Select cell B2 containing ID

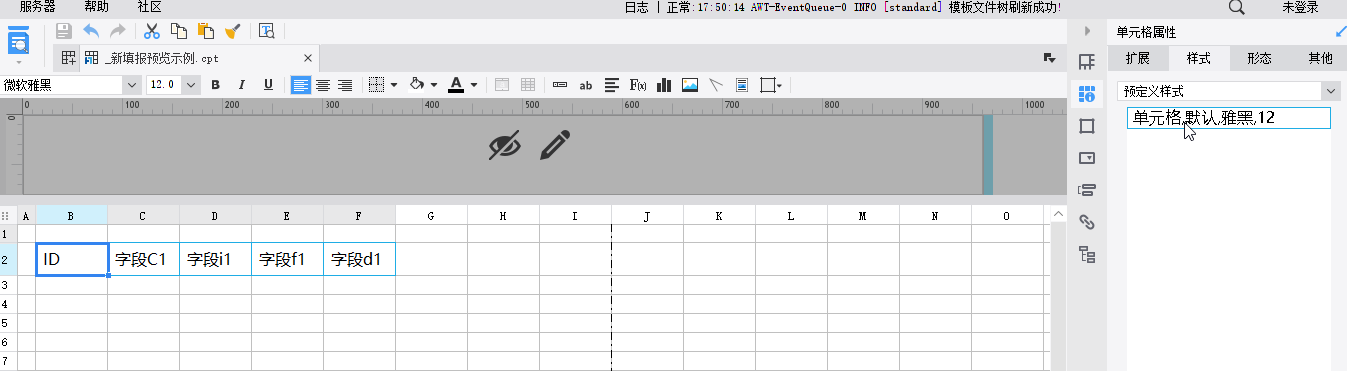[72, 258]
